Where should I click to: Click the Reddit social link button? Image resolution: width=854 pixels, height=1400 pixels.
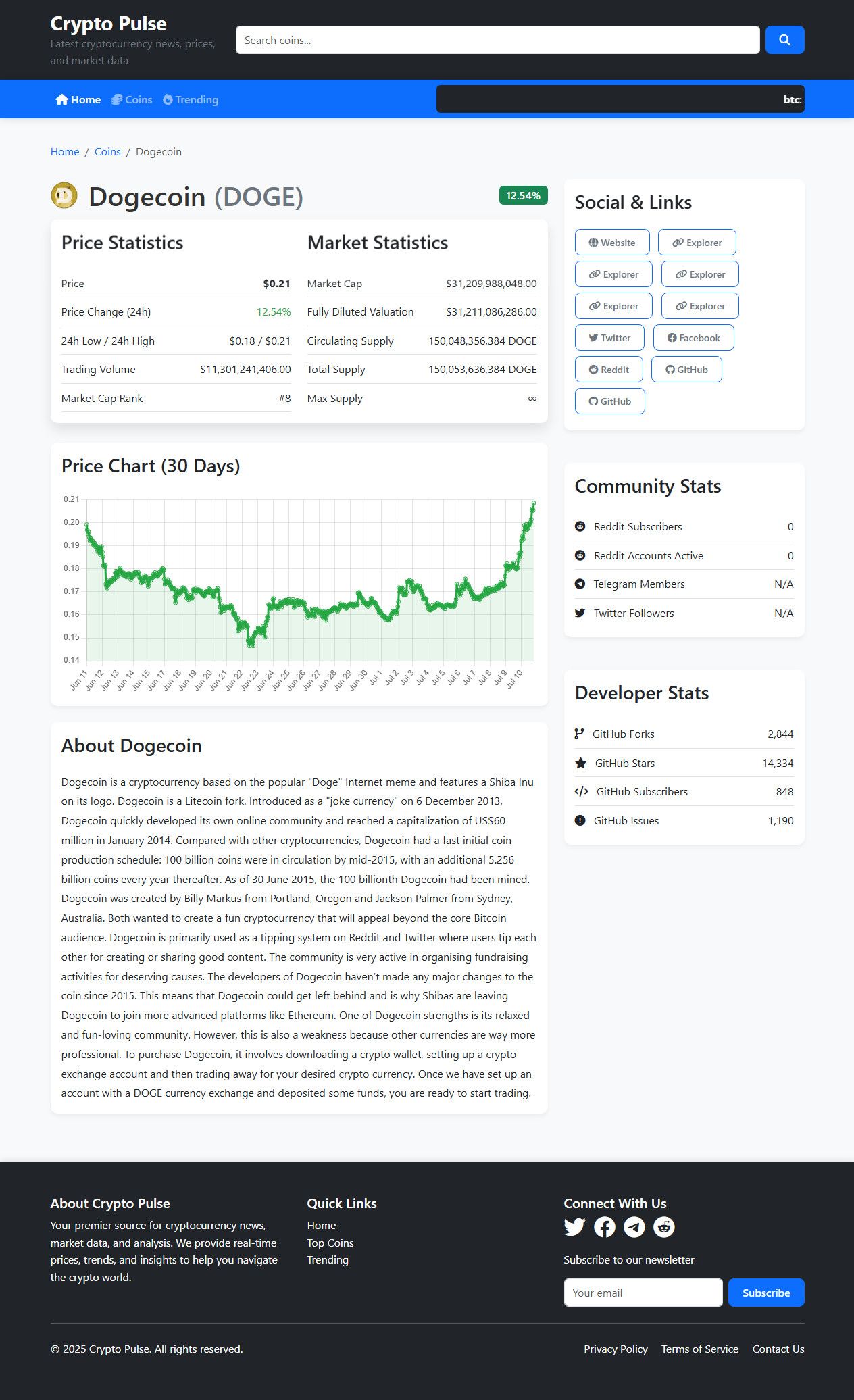point(609,370)
